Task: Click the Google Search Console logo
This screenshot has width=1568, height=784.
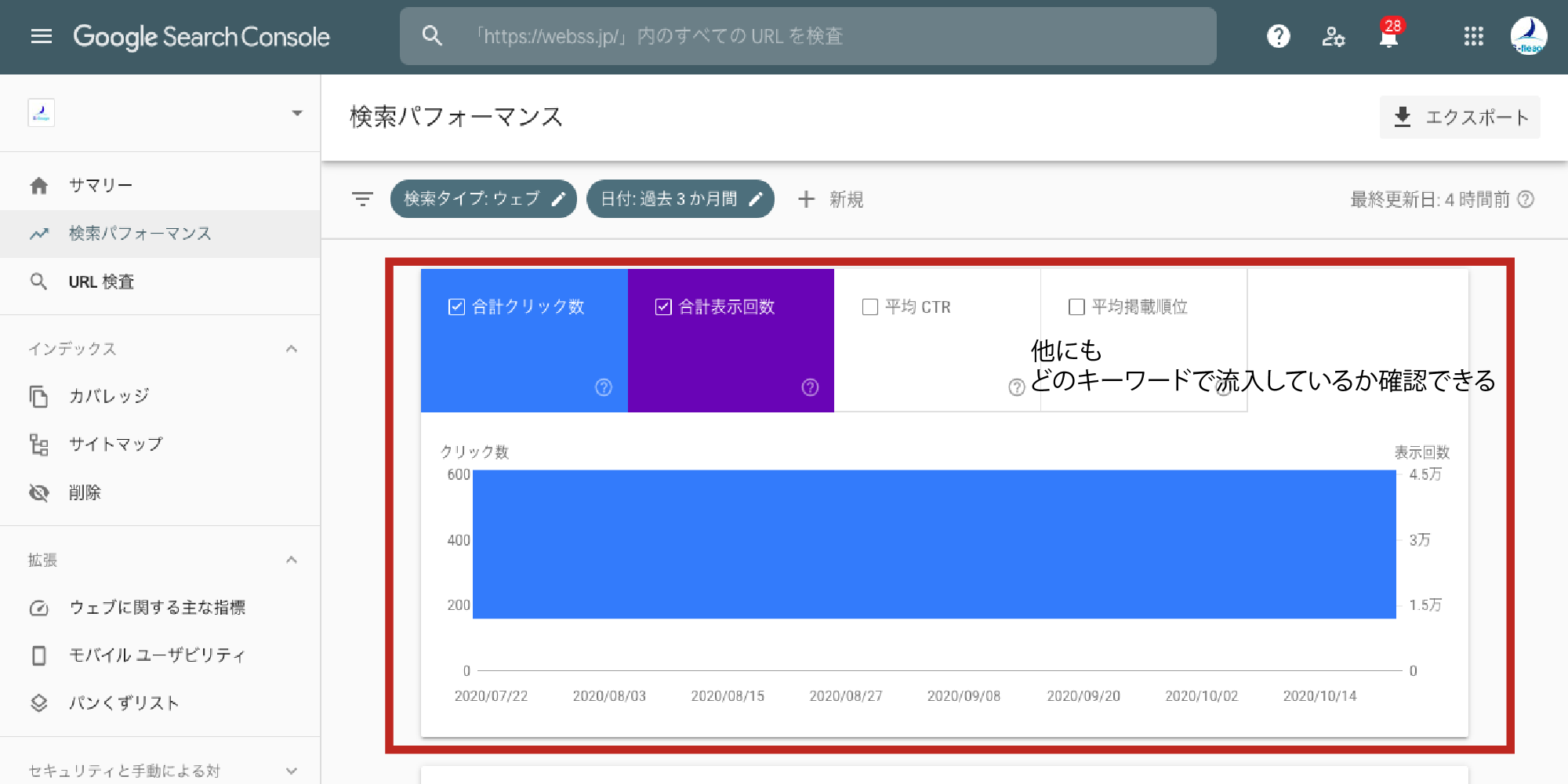Action: [201, 37]
